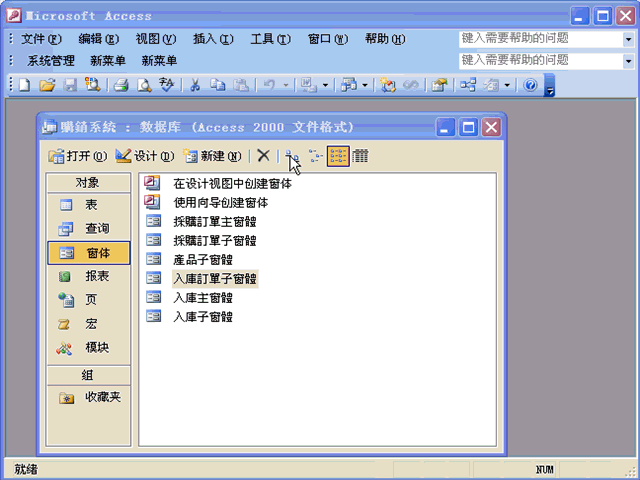Image resolution: width=640 pixels, height=480 pixels.
Task: Click the 打开(O) button
Action: (x=78, y=156)
